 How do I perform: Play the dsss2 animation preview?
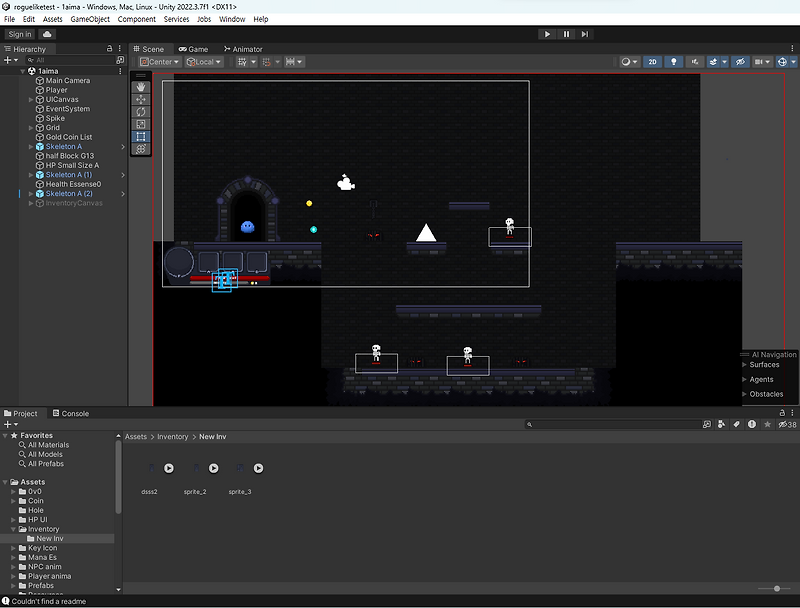coord(169,468)
